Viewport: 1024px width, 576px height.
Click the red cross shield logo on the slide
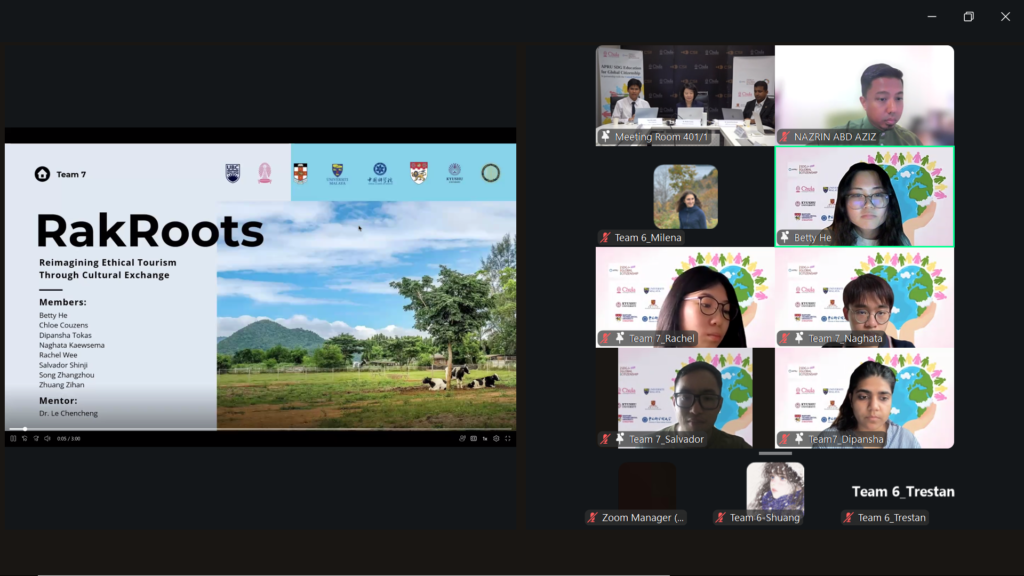(x=300, y=173)
